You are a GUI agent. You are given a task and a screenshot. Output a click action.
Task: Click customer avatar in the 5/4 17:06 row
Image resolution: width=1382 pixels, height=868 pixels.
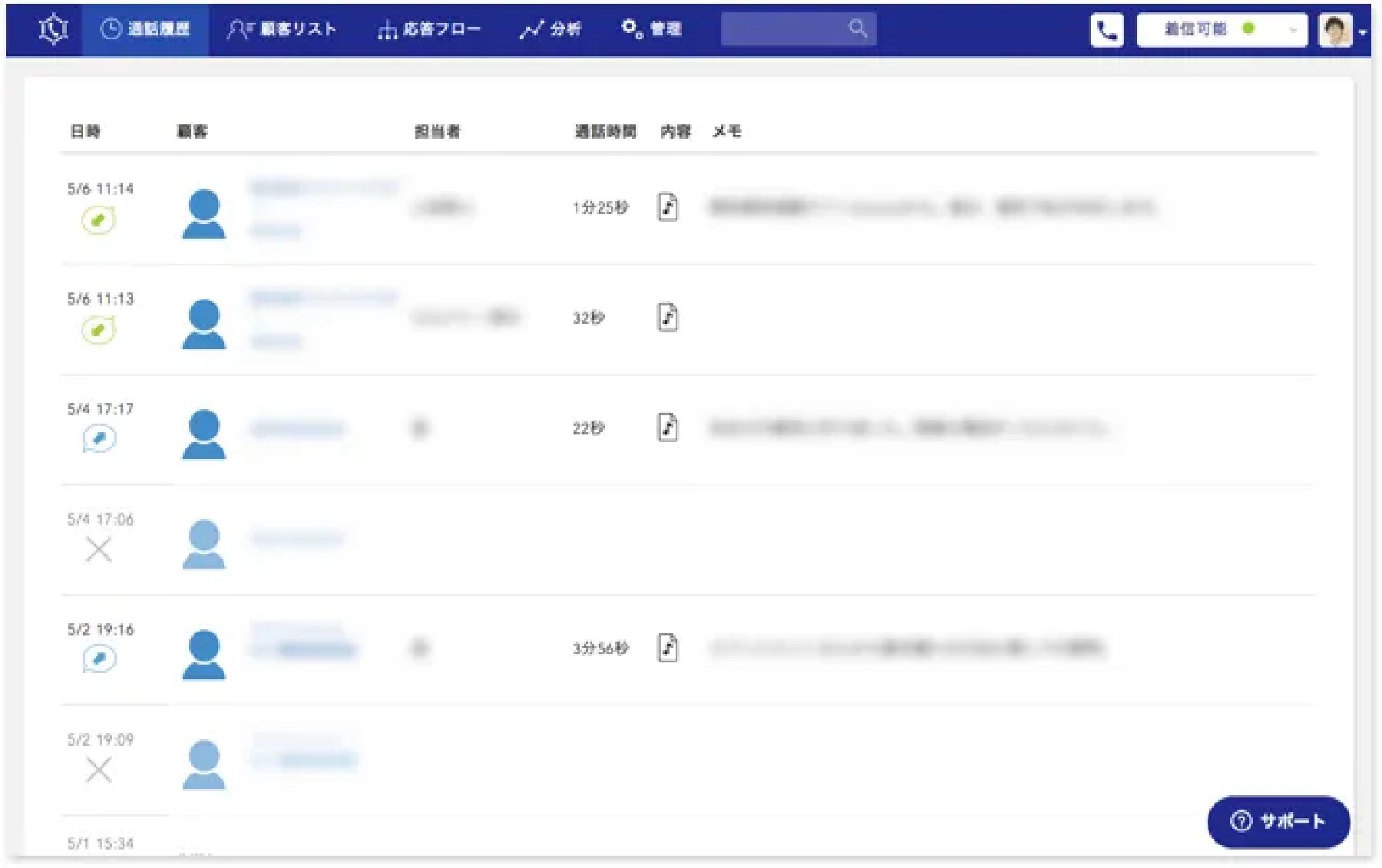click(x=203, y=544)
